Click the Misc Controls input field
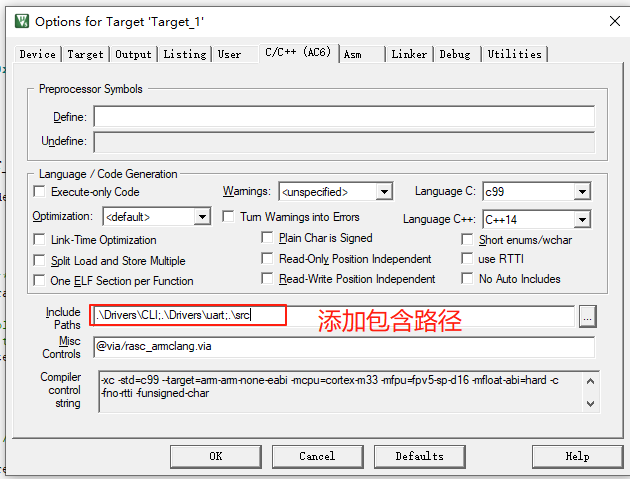This screenshot has width=630, height=479. pyautogui.click(x=344, y=347)
